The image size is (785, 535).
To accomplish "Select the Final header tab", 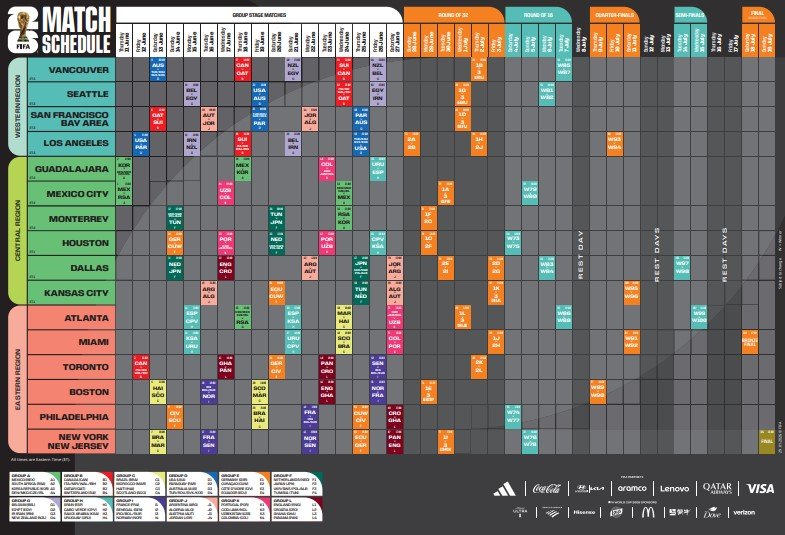I will (757, 14).
